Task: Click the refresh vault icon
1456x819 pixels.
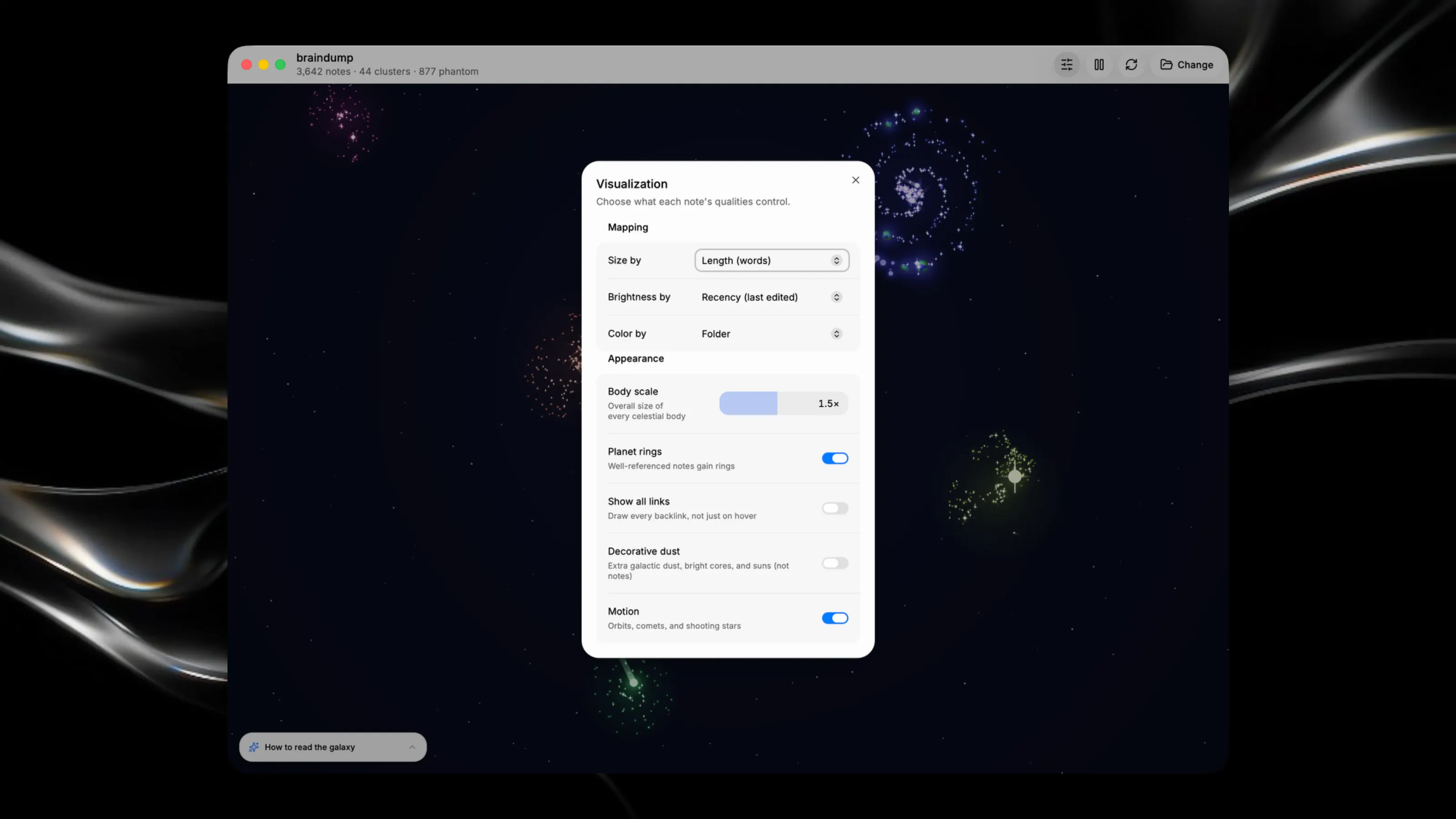Action: [1131, 65]
